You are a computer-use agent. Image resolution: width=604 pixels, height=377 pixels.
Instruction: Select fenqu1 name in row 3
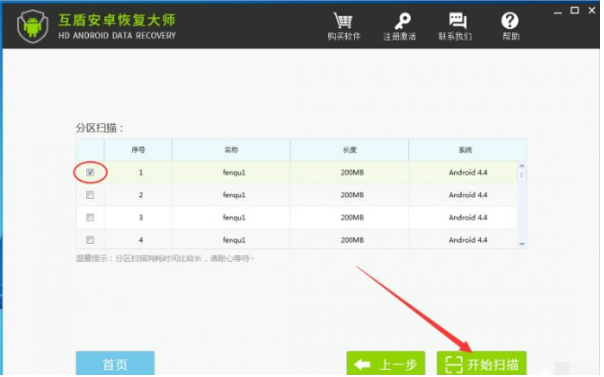pyautogui.click(x=234, y=218)
